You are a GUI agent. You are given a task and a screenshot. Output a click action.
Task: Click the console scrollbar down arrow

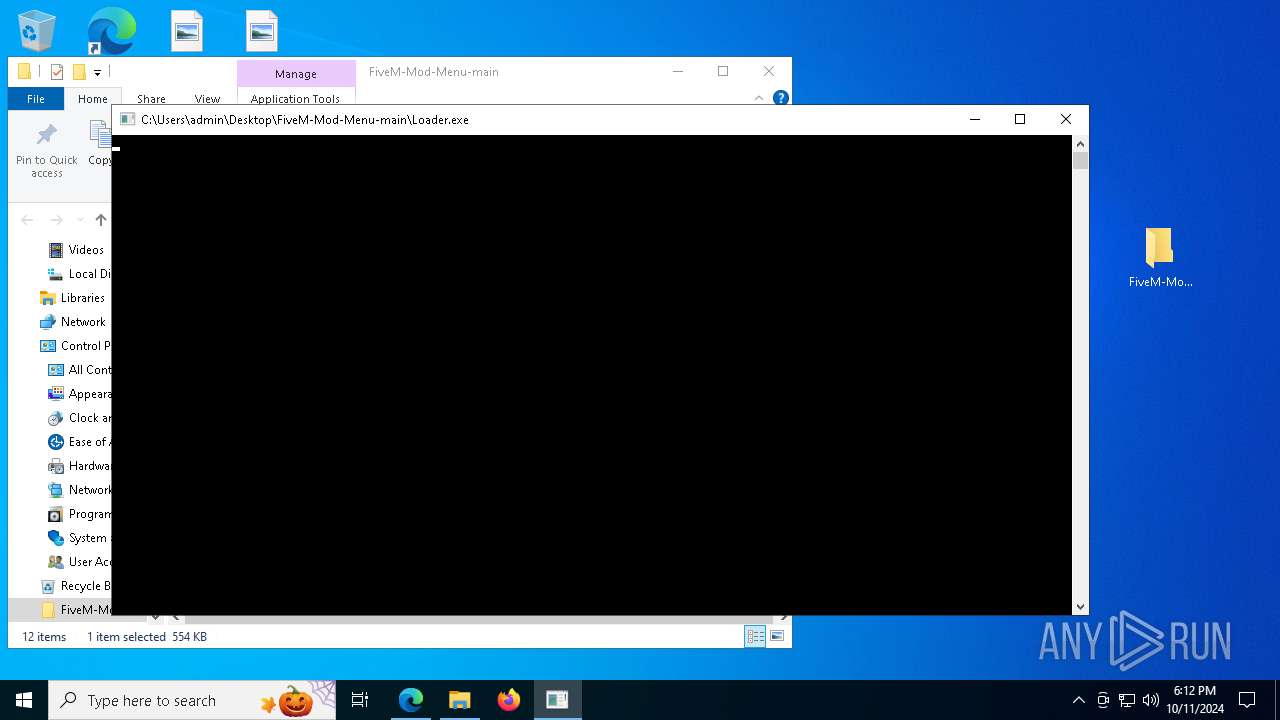1080,607
